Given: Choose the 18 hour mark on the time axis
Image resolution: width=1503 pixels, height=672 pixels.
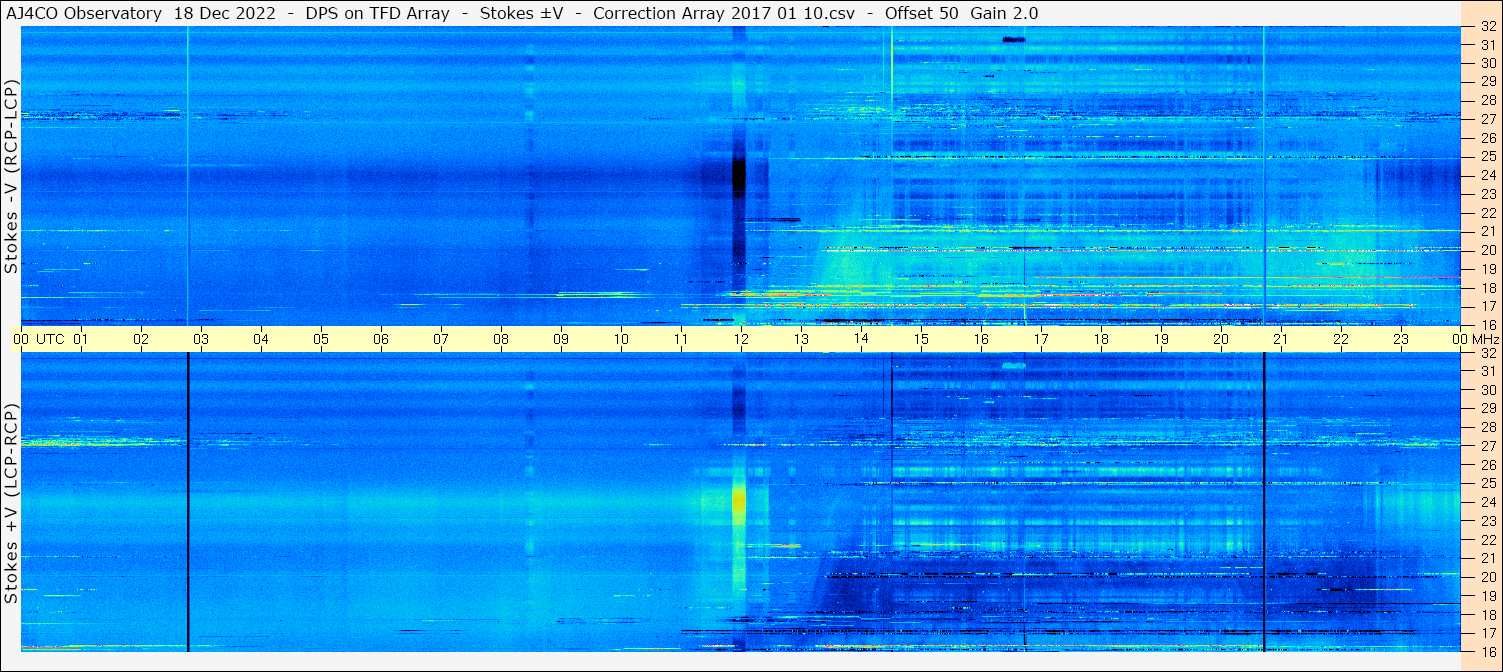Looking at the screenshot, I should (x=1101, y=339).
